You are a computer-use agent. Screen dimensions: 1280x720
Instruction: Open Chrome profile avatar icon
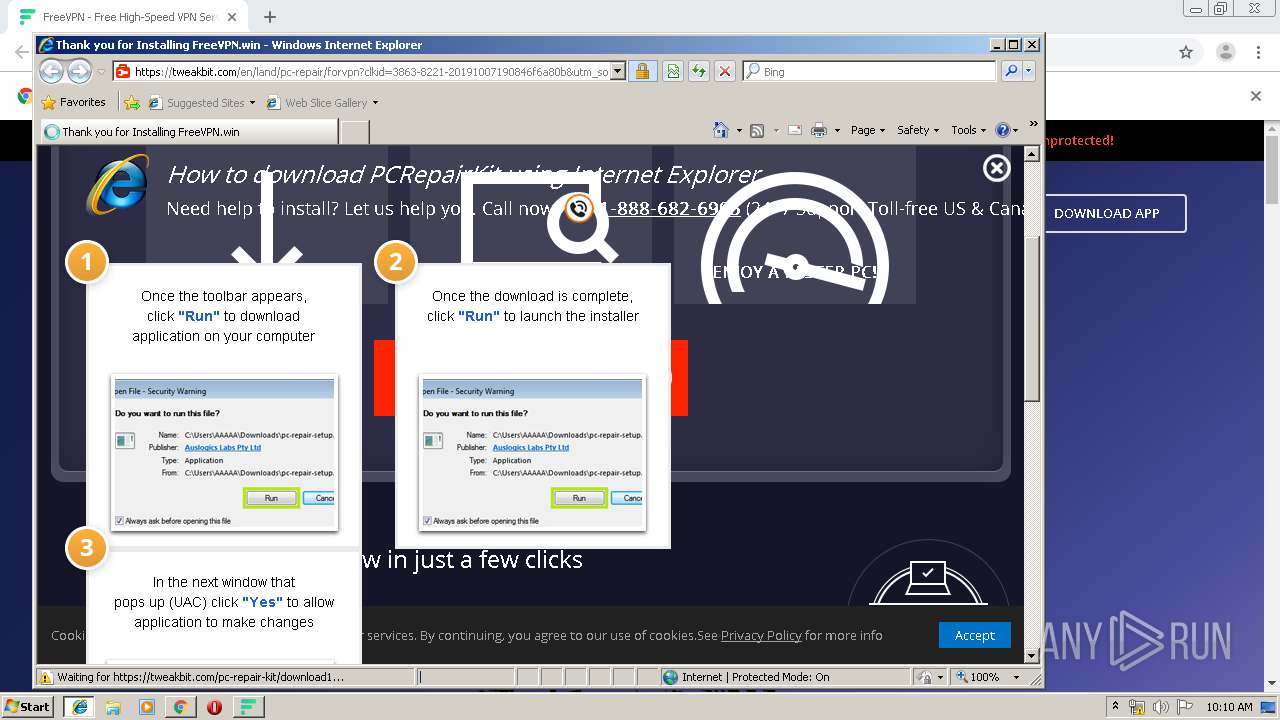click(1226, 52)
